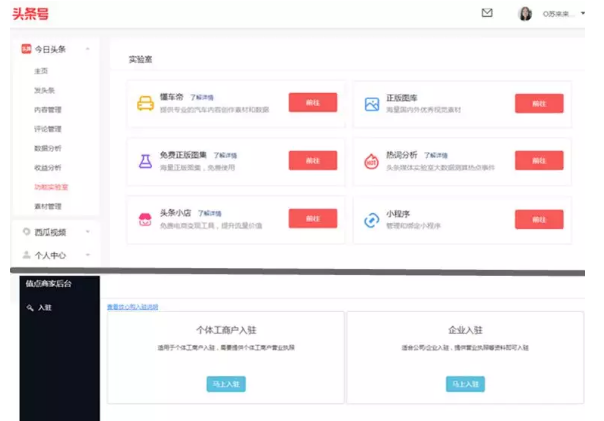Go to 内容管理 in the sidebar

pyautogui.click(x=48, y=109)
